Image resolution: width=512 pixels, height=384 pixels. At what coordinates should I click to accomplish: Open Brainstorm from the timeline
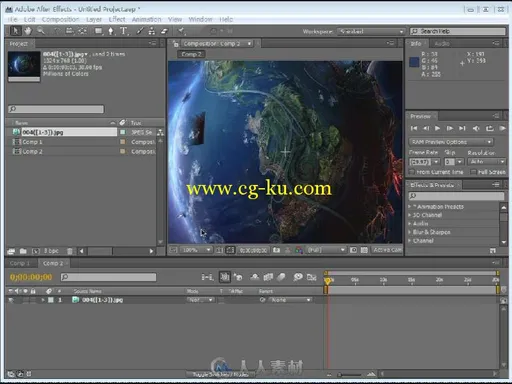click(298, 277)
